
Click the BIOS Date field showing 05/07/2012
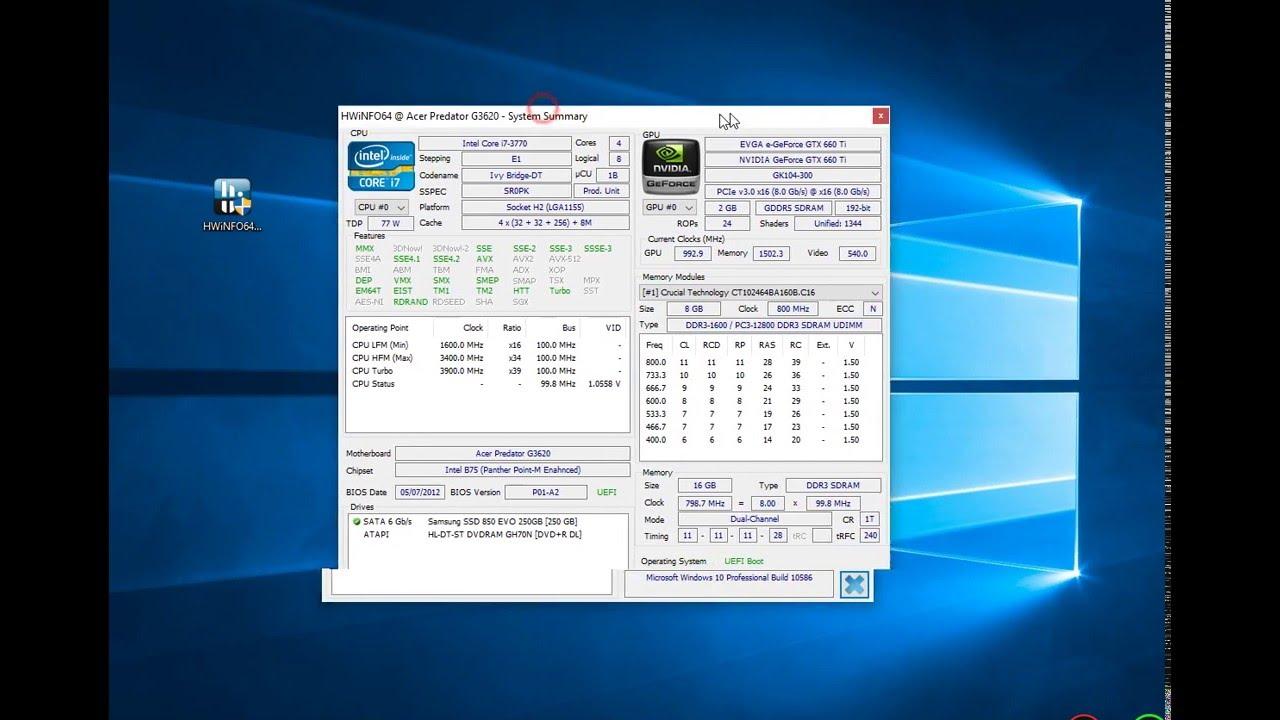coord(421,491)
